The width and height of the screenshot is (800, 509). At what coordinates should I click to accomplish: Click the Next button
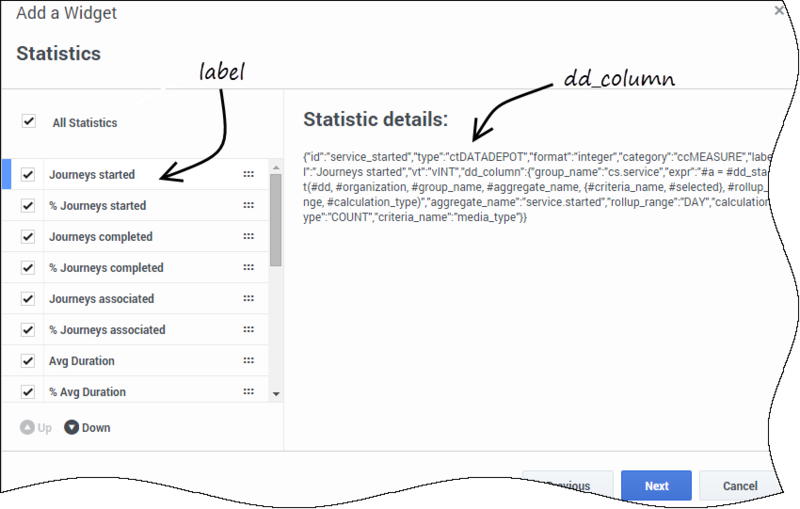coord(656,486)
